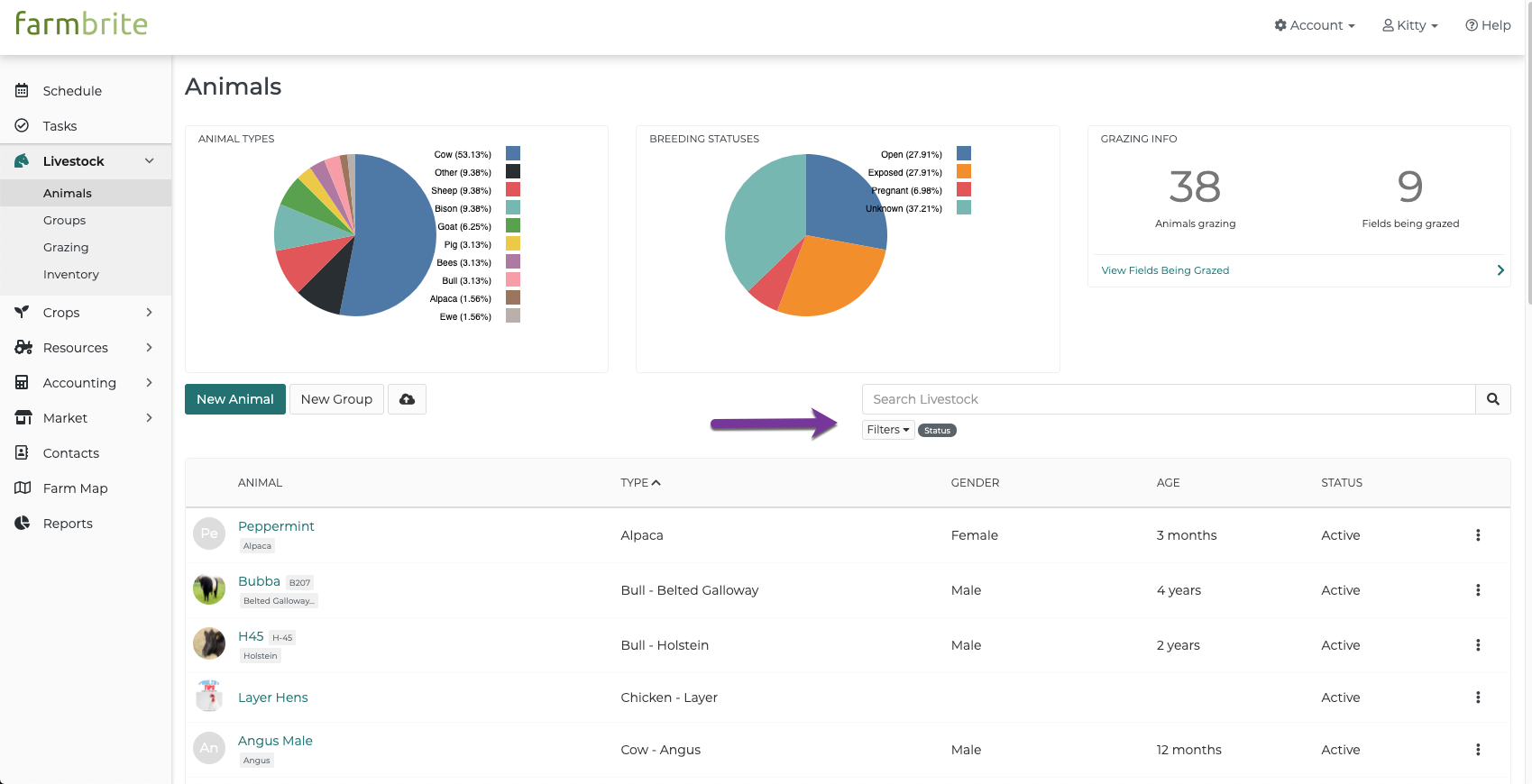Viewport: 1532px width, 784px height.
Task: Click the Tasks checkmark icon
Action: click(22, 125)
